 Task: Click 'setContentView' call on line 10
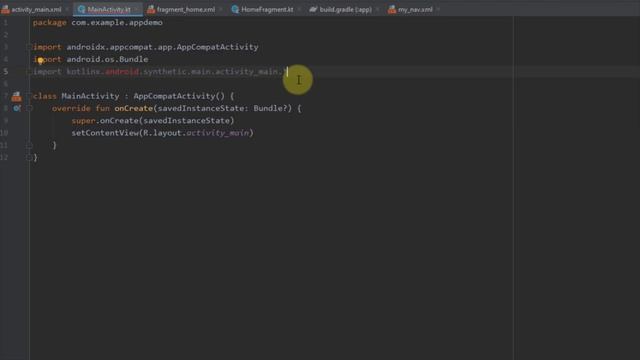click(105, 133)
